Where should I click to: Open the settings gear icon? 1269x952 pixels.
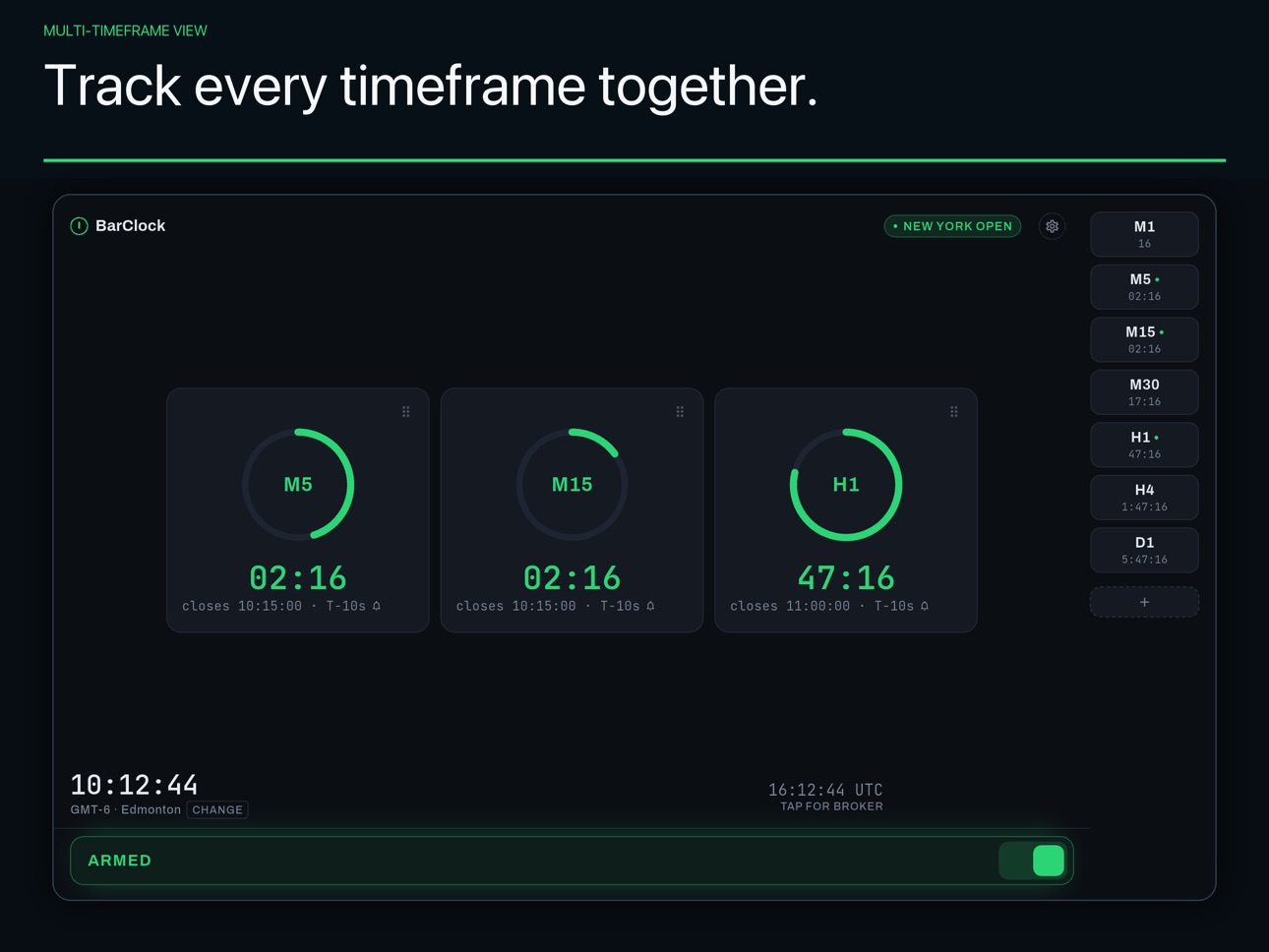click(1052, 226)
